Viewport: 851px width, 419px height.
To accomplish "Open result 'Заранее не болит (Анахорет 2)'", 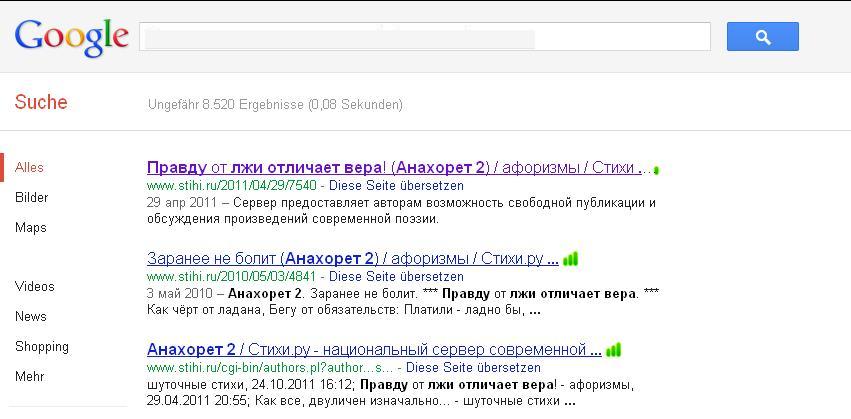I will (353, 258).
